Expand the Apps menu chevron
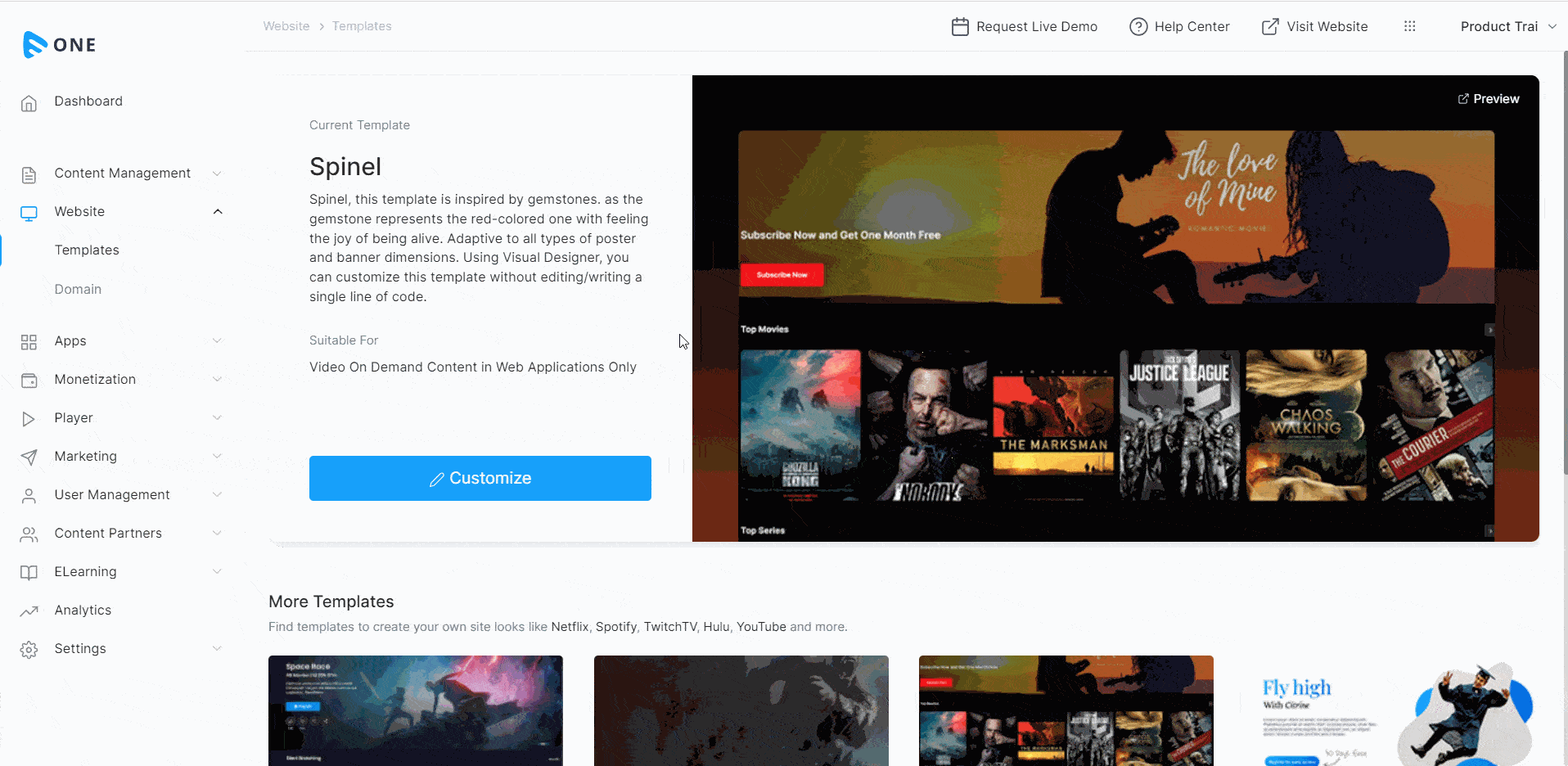This screenshot has width=1568, height=766. click(x=217, y=340)
